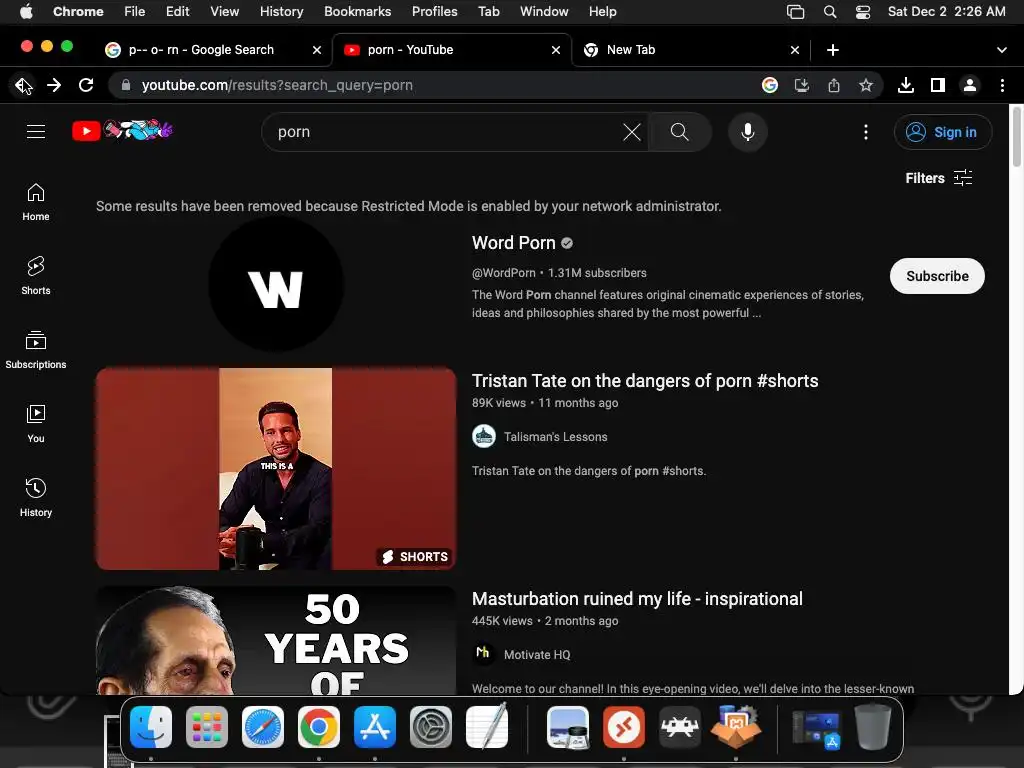Close the New Tab tab
This screenshot has width=1024, height=768.
(x=795, y=50)
